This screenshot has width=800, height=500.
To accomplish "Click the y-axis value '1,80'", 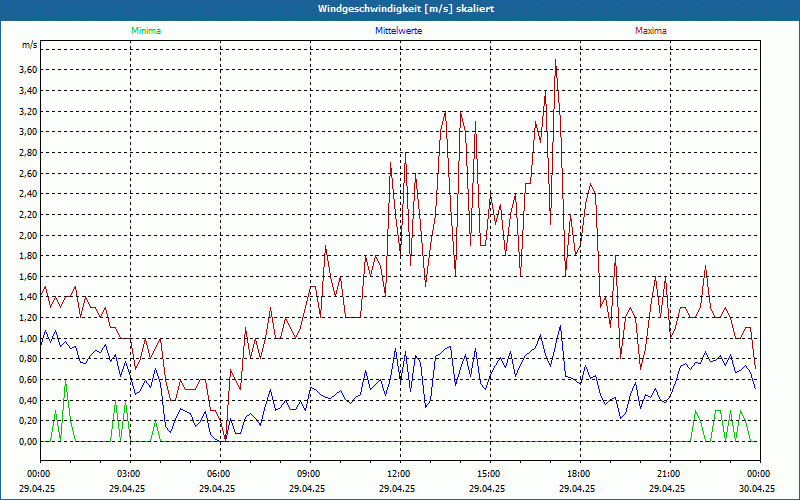I will 28,256.
